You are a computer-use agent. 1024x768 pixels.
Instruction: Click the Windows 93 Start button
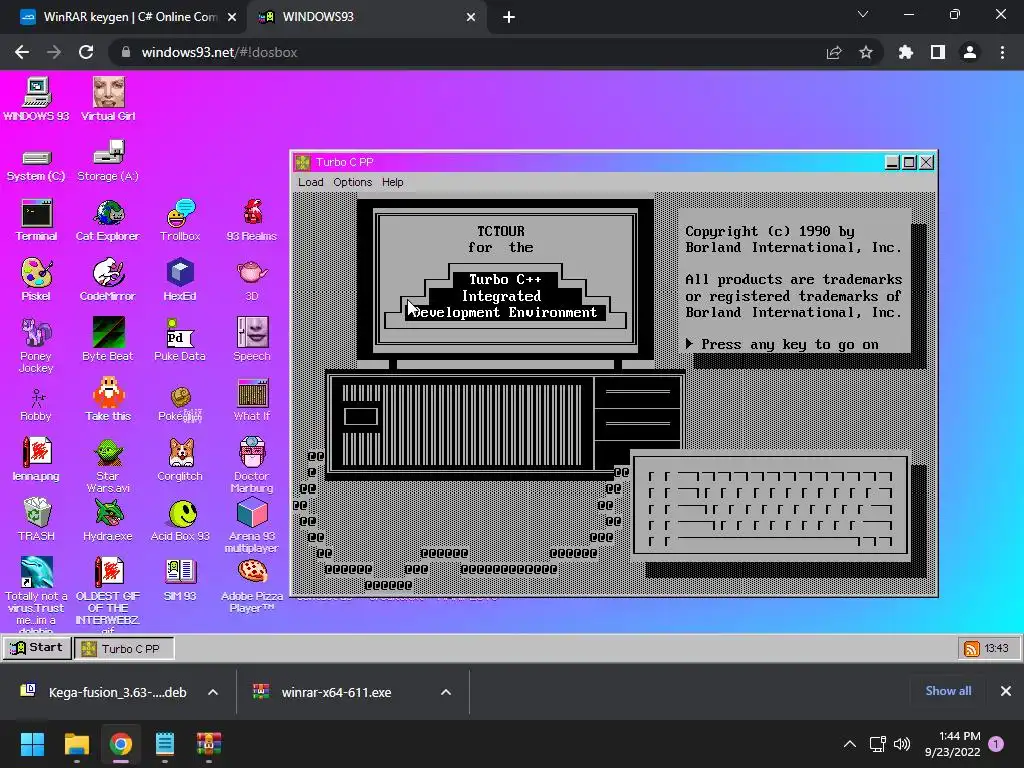tap(37, 648)
